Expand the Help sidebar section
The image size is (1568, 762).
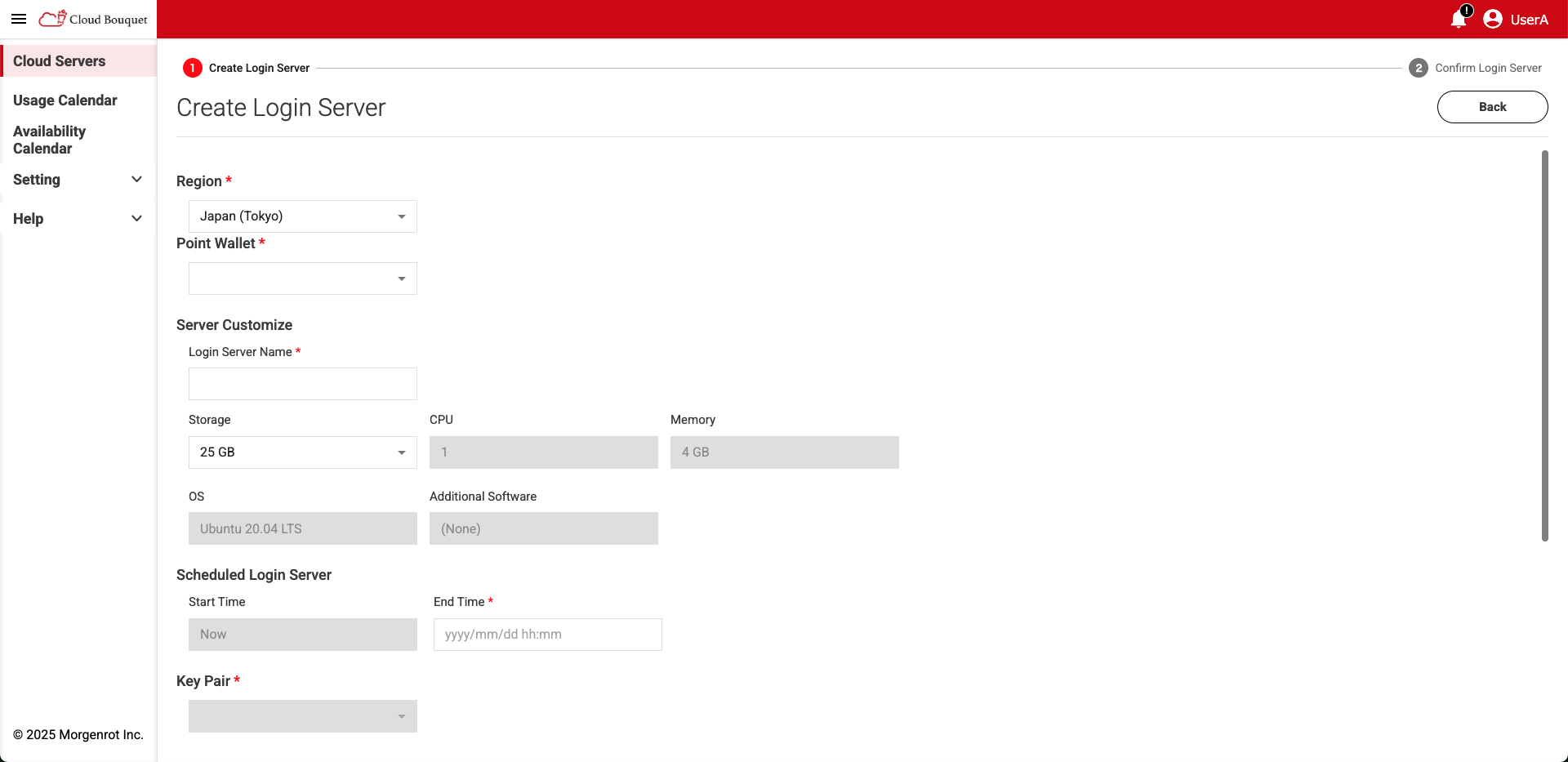tap(78, 219)
